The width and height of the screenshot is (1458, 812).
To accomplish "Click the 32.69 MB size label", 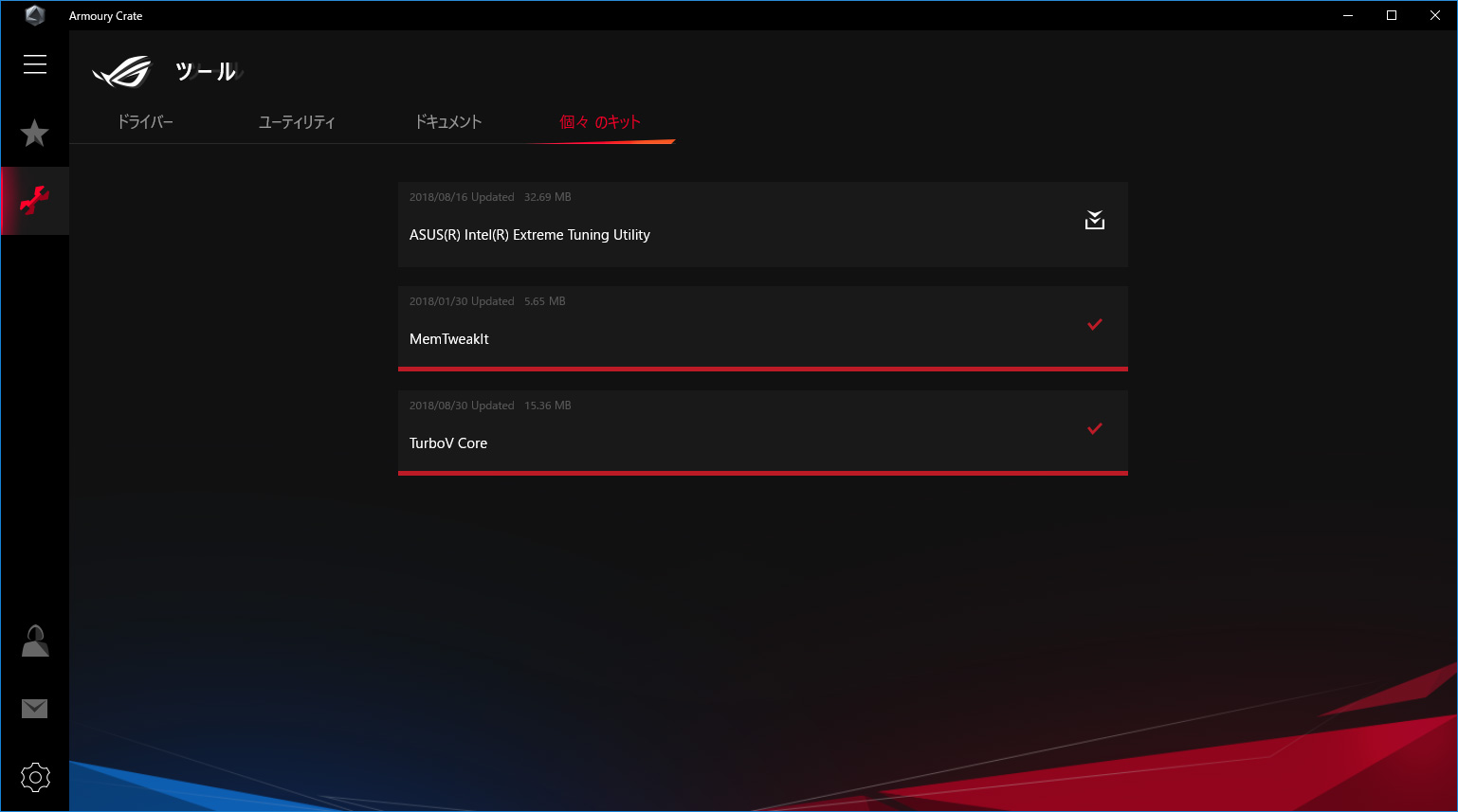I will pos(548,197).
